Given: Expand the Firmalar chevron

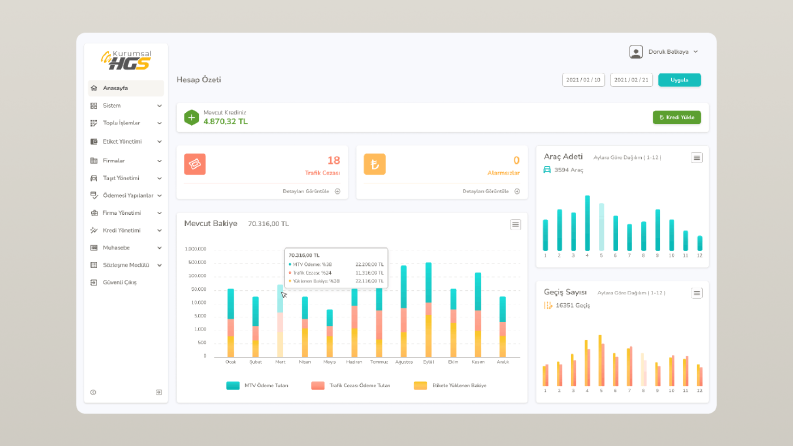Looking at the screenshot, I should tap(159, 161).
